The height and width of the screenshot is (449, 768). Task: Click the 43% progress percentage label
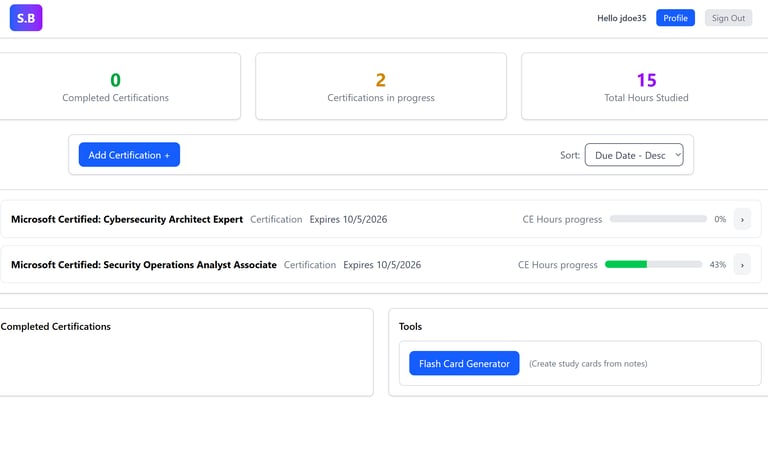point(717,265)
